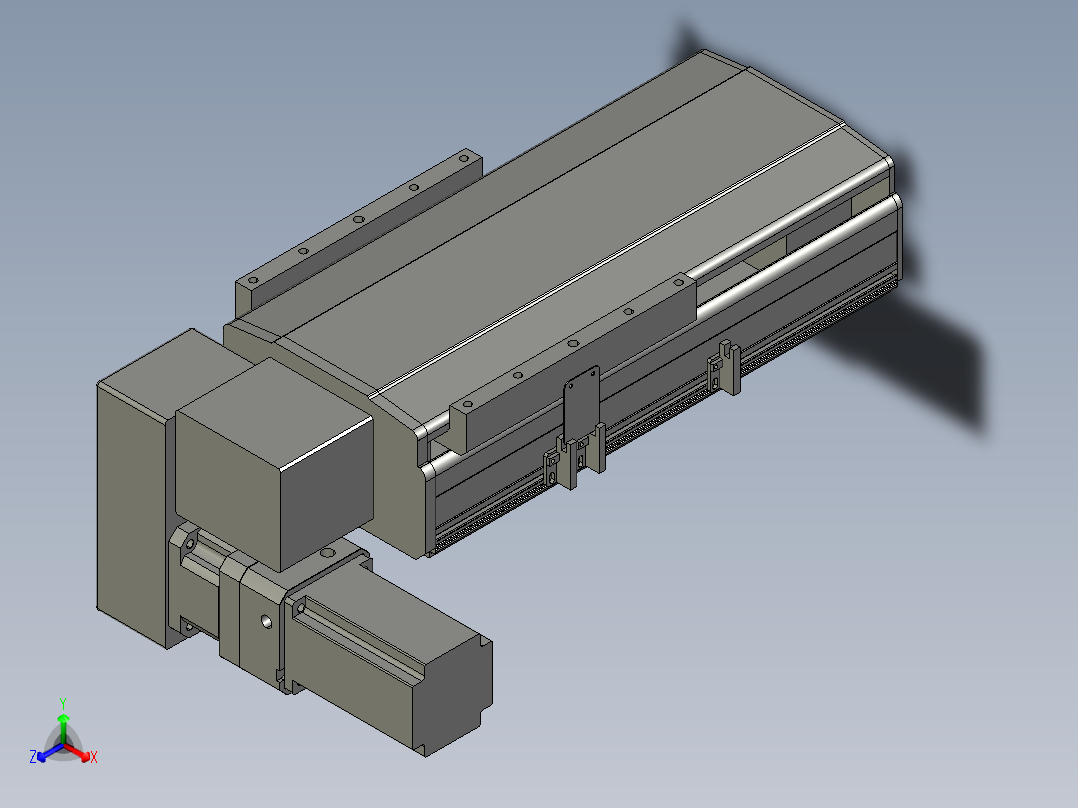Viewport: 1078px width, 808px height.
Task: Select the front slider mounting bar
Action: click(x=573, y=359)
